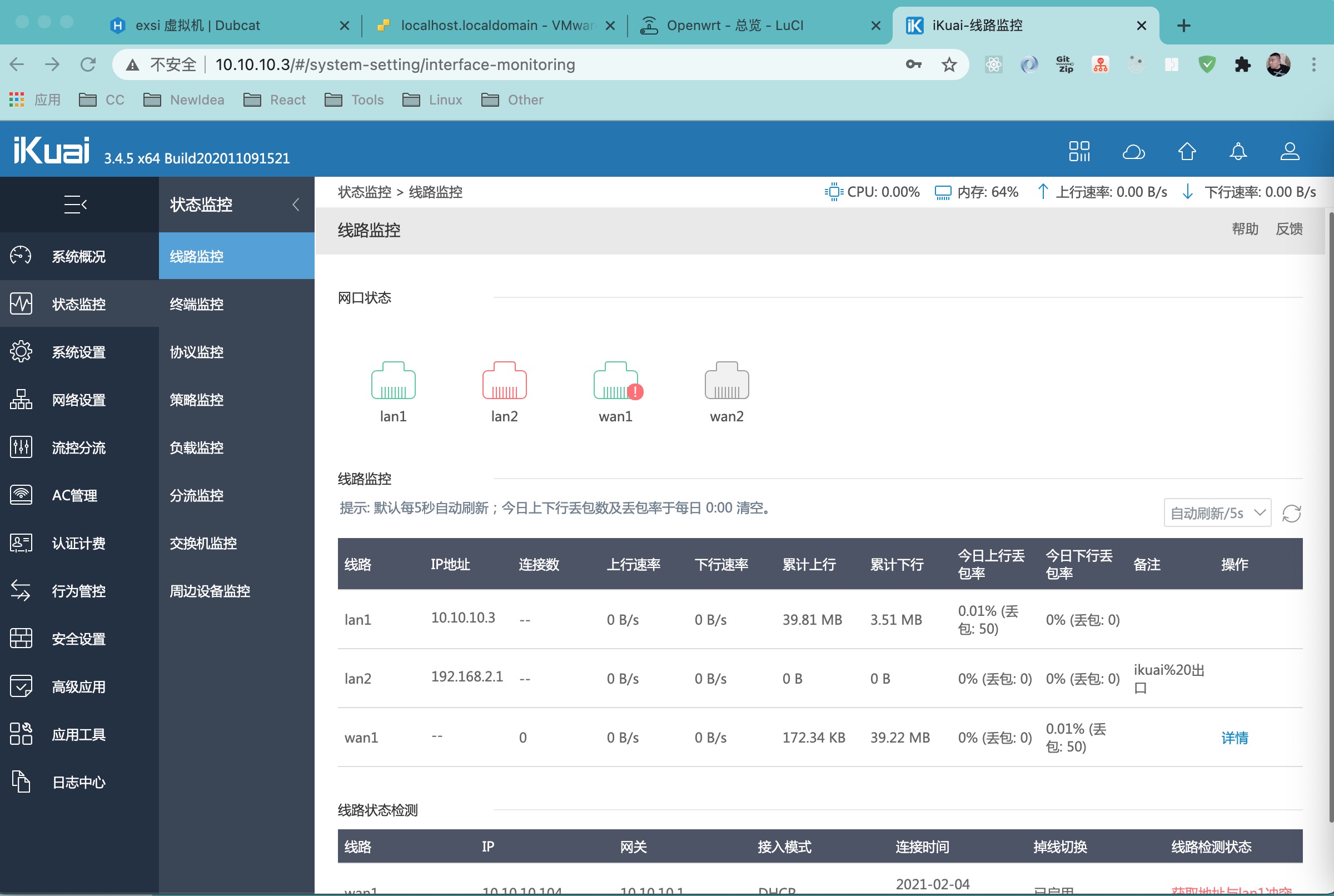
Task: Click the saved password key icon
Action: (x=914, y=64)
